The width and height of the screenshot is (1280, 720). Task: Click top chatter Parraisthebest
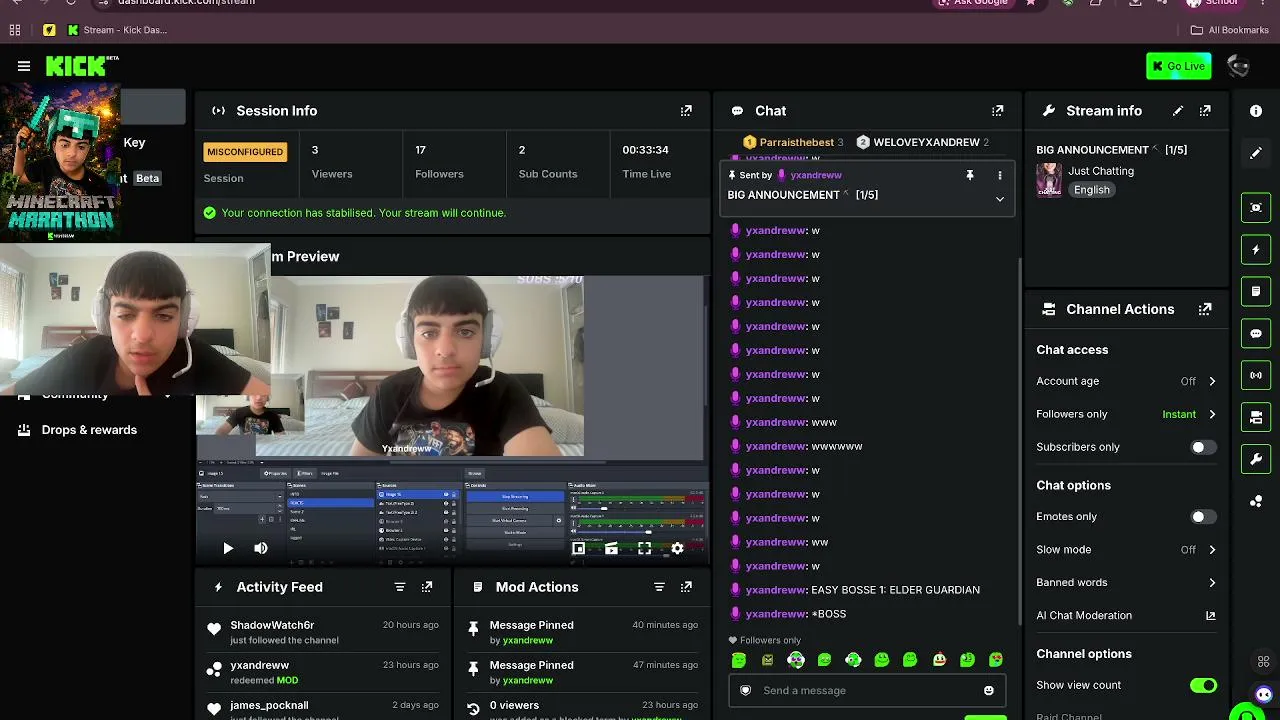(796, 142)
